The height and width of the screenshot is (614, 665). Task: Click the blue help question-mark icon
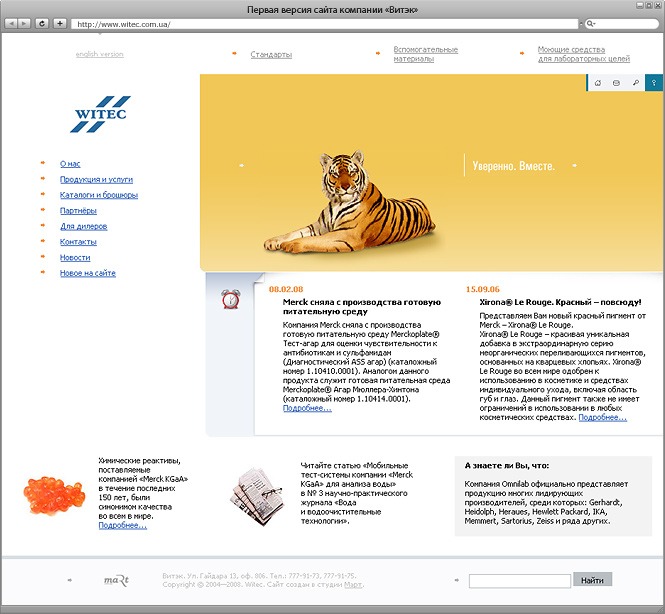point(654,83)
